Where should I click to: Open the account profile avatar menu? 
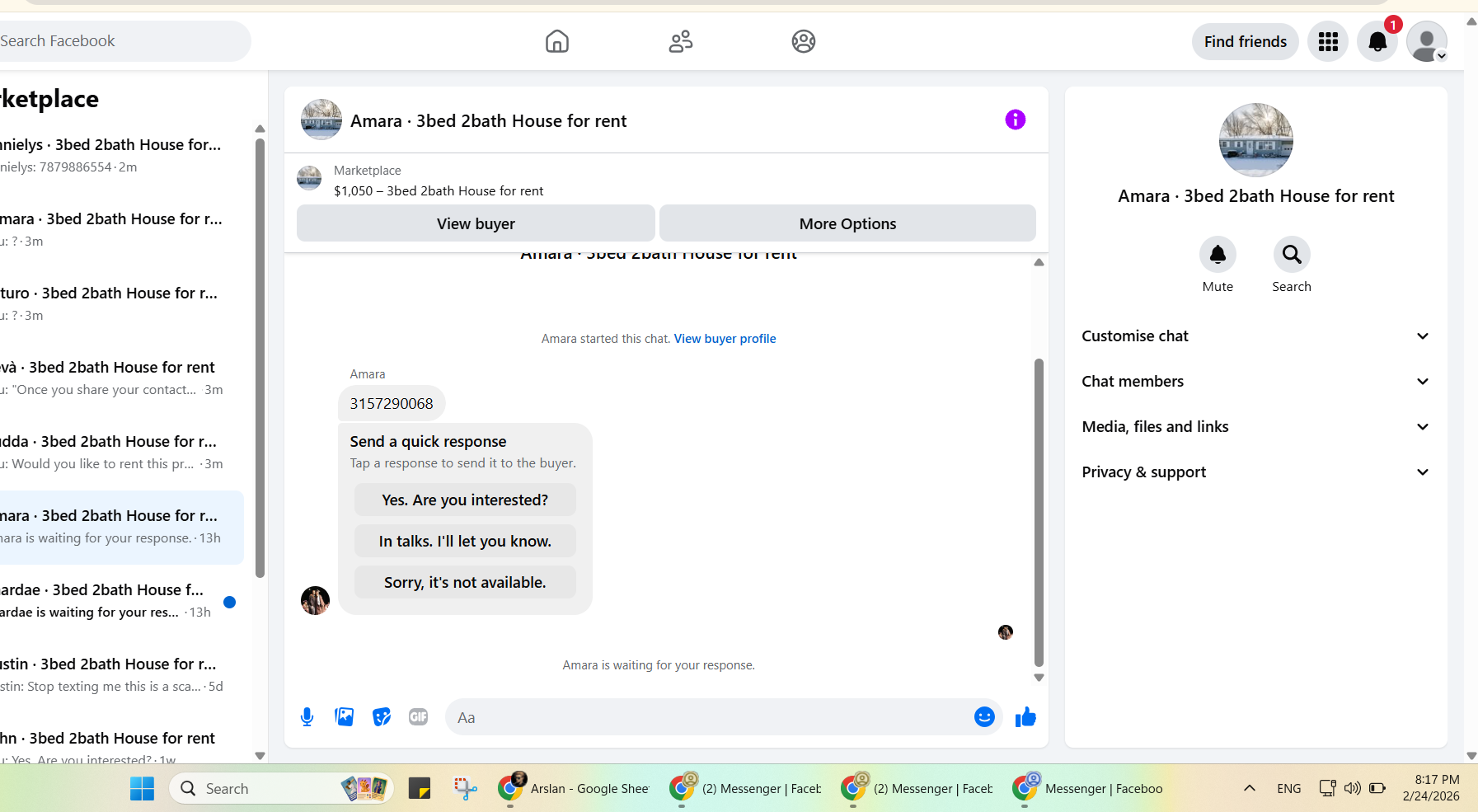1427,41
